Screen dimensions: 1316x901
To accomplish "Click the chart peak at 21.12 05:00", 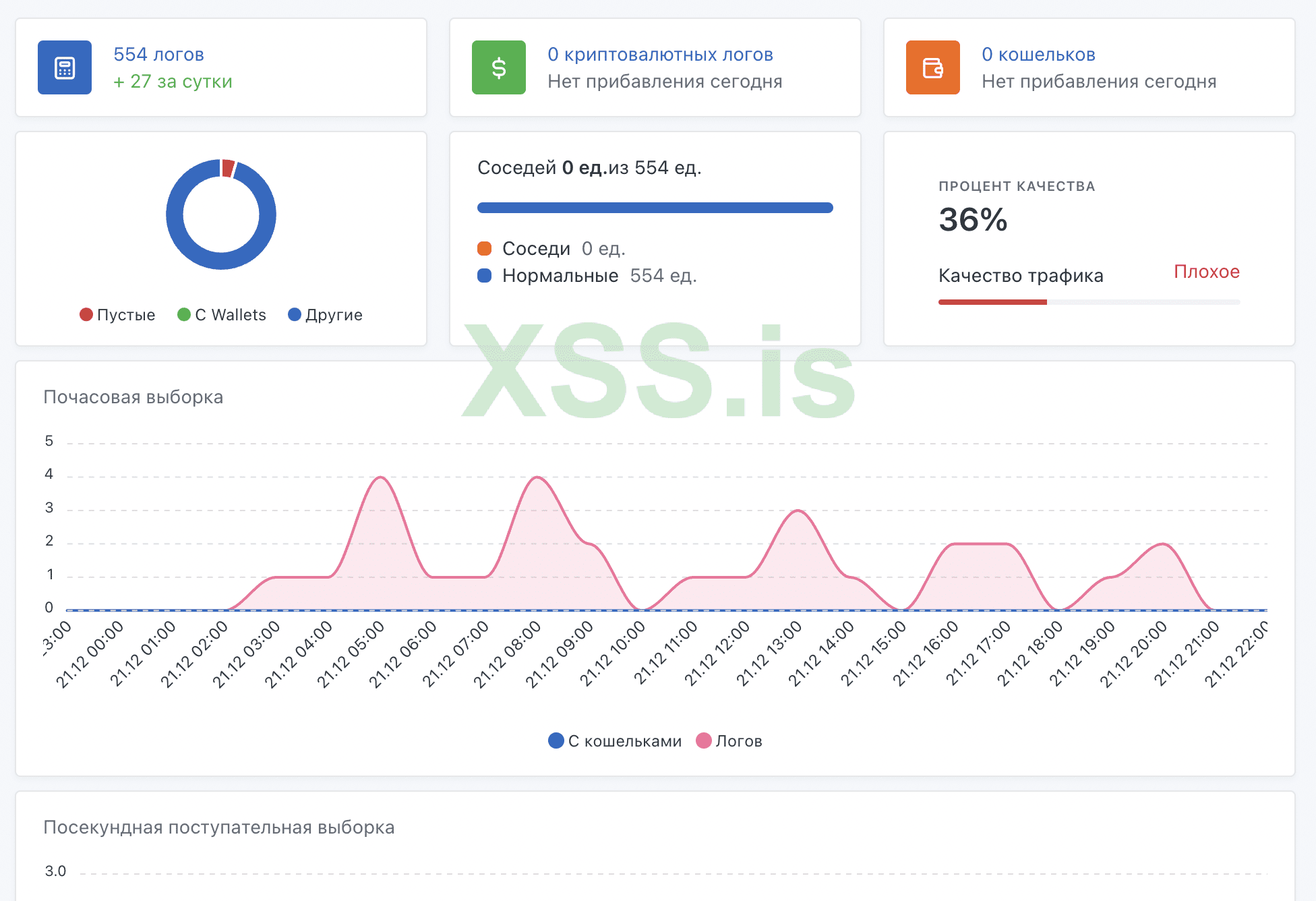I will coord(381,477).
